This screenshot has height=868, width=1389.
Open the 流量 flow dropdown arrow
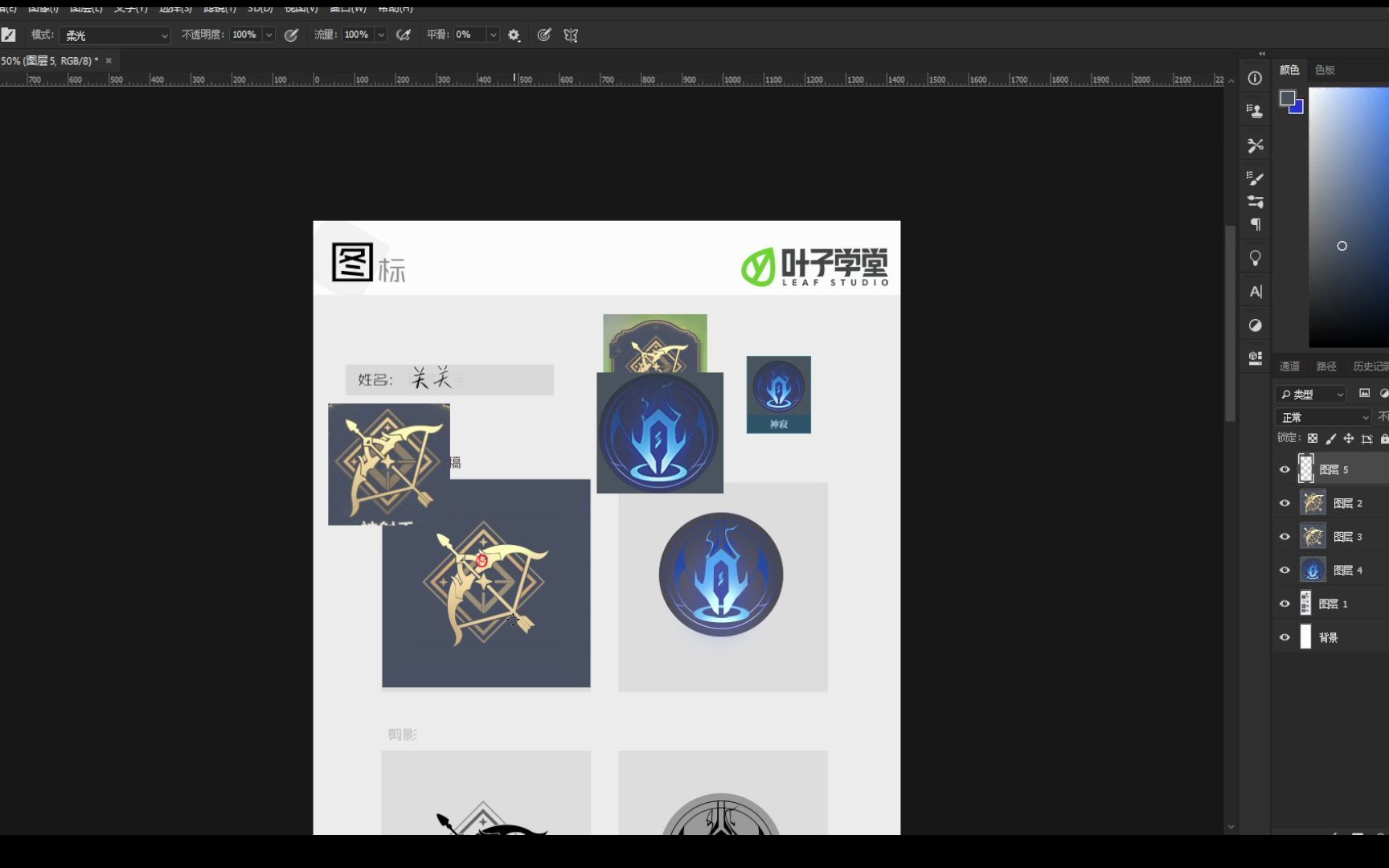click(381, 35)
